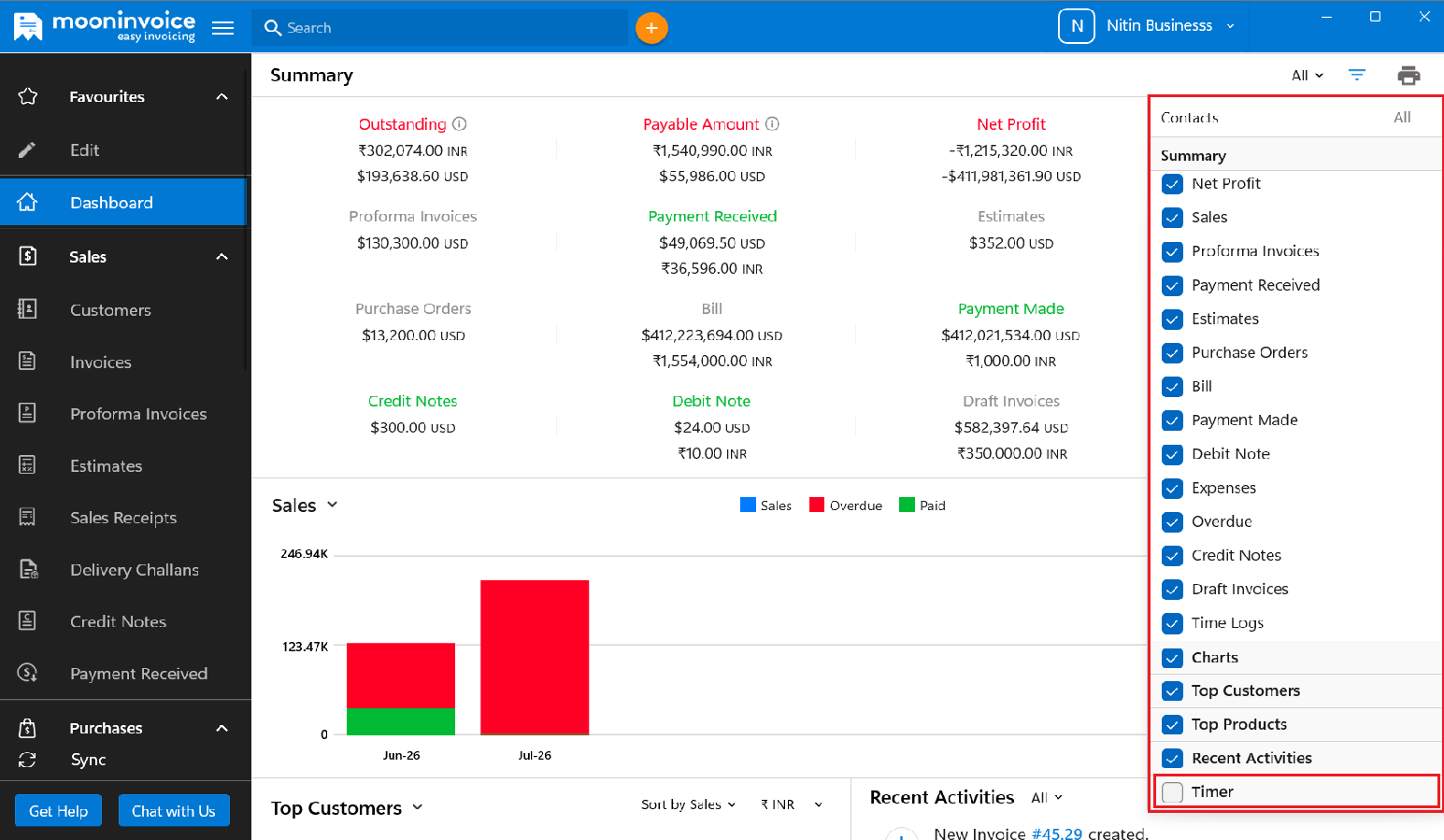Click the Edit pencil icon in sidebar
The height and width of the screenshot is (840, 1444).
pyautogui.click(x=27, y=149)
